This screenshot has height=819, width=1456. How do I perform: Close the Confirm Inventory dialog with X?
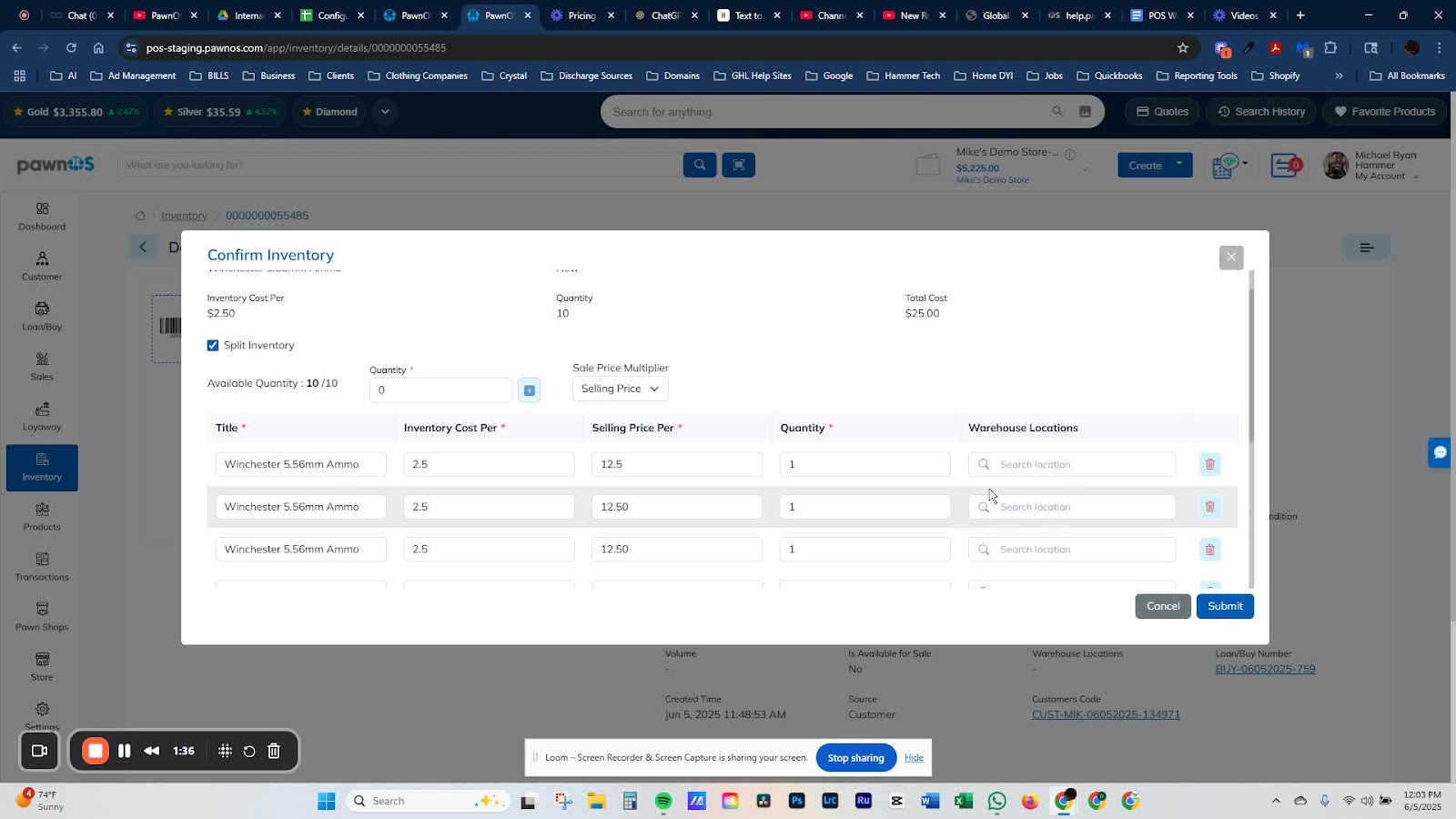[1230, 258]
